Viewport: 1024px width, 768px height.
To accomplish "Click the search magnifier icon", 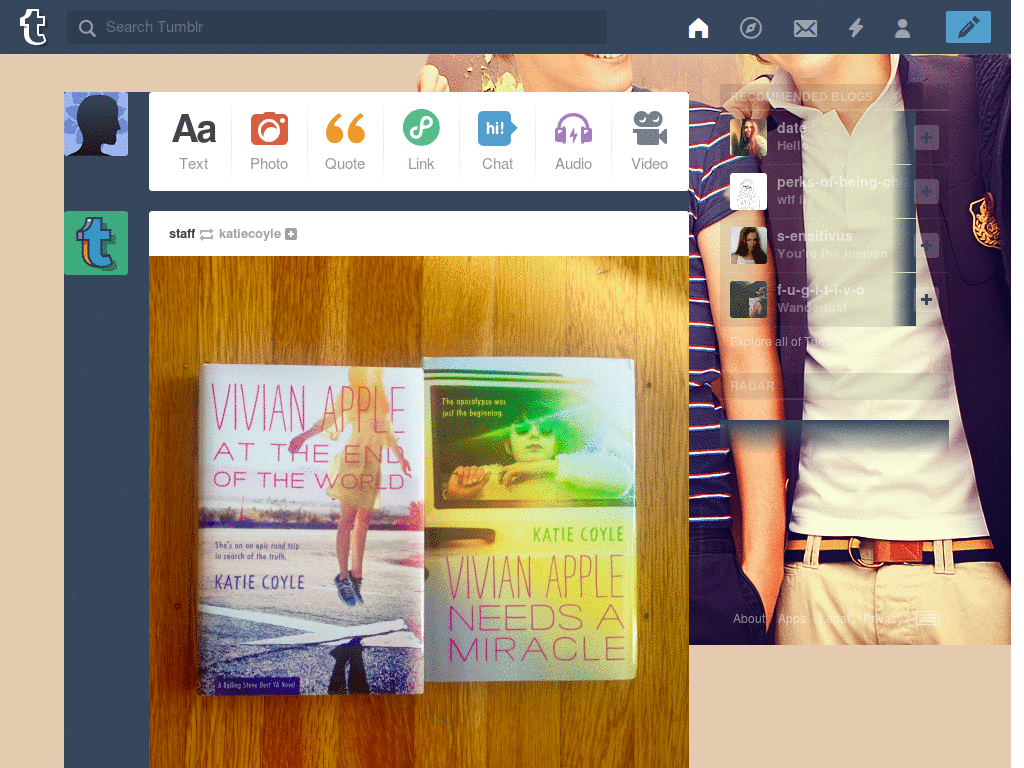I will coord(87,27).
